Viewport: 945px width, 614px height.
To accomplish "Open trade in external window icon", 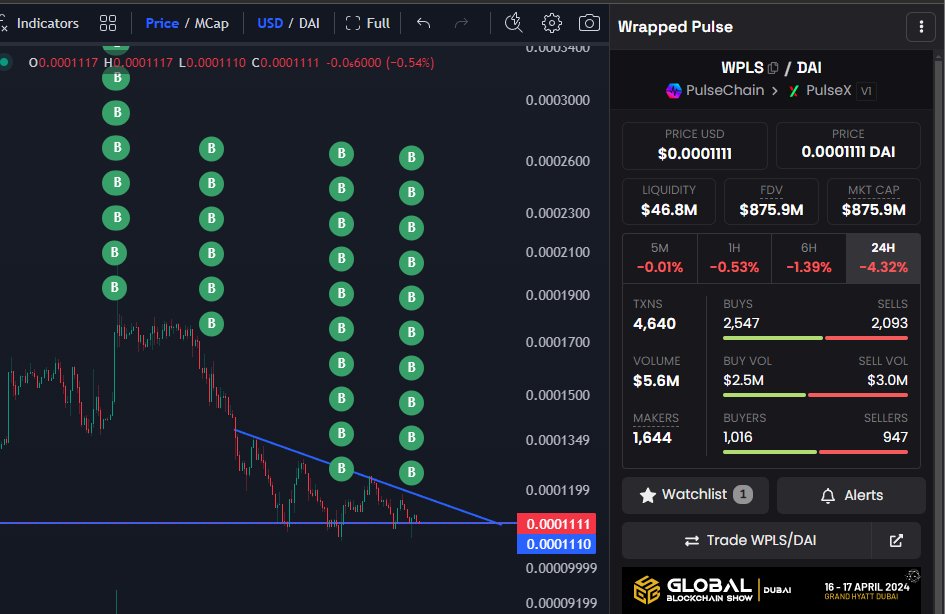I will 896,540.
